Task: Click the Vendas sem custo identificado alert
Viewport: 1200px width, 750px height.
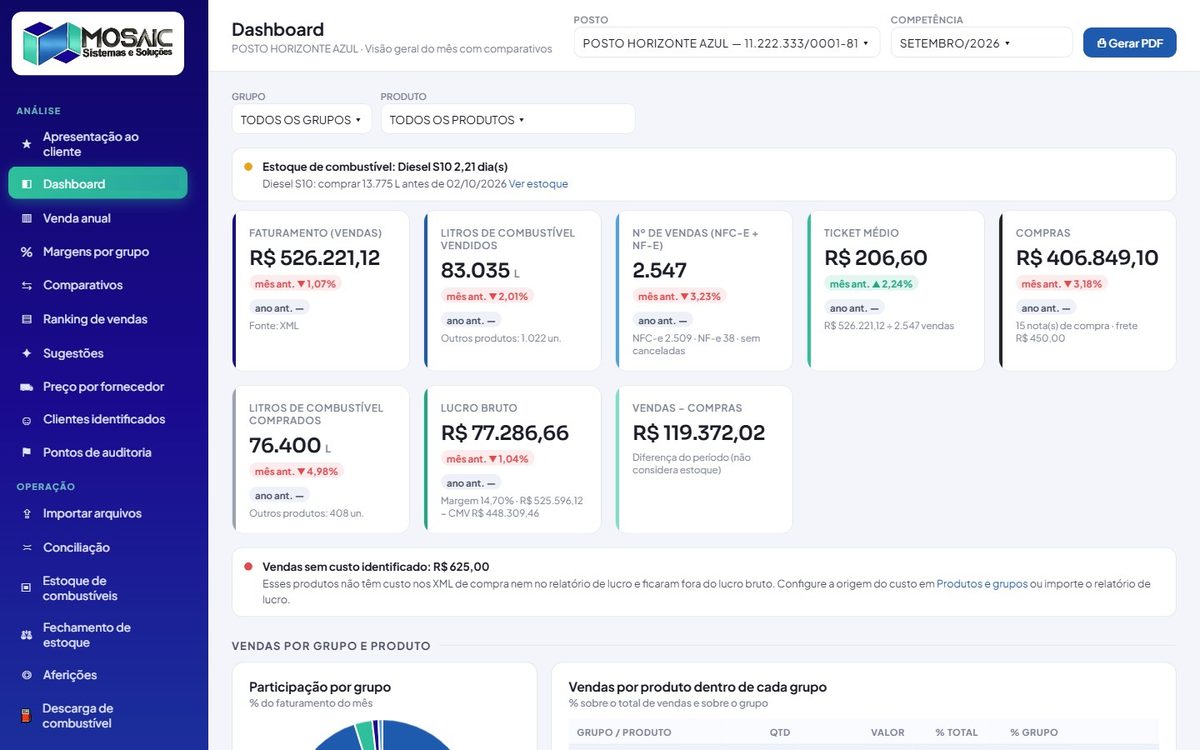Action: (x=704, y=582)
